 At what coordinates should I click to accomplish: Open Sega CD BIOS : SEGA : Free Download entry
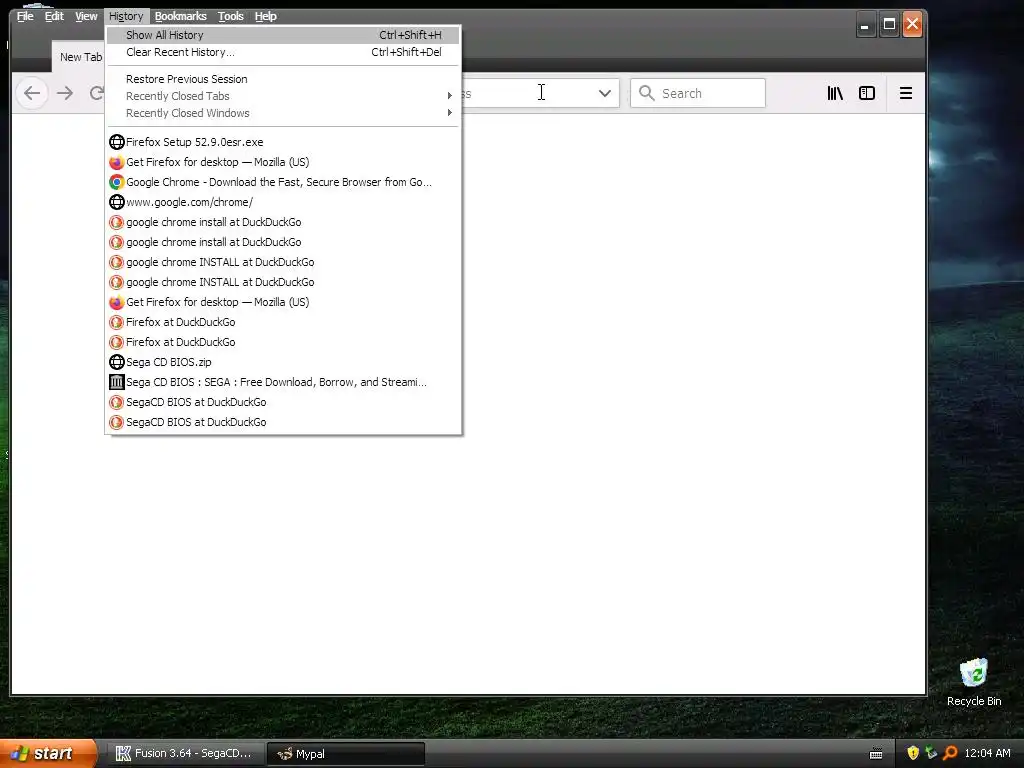coord(283,382)
